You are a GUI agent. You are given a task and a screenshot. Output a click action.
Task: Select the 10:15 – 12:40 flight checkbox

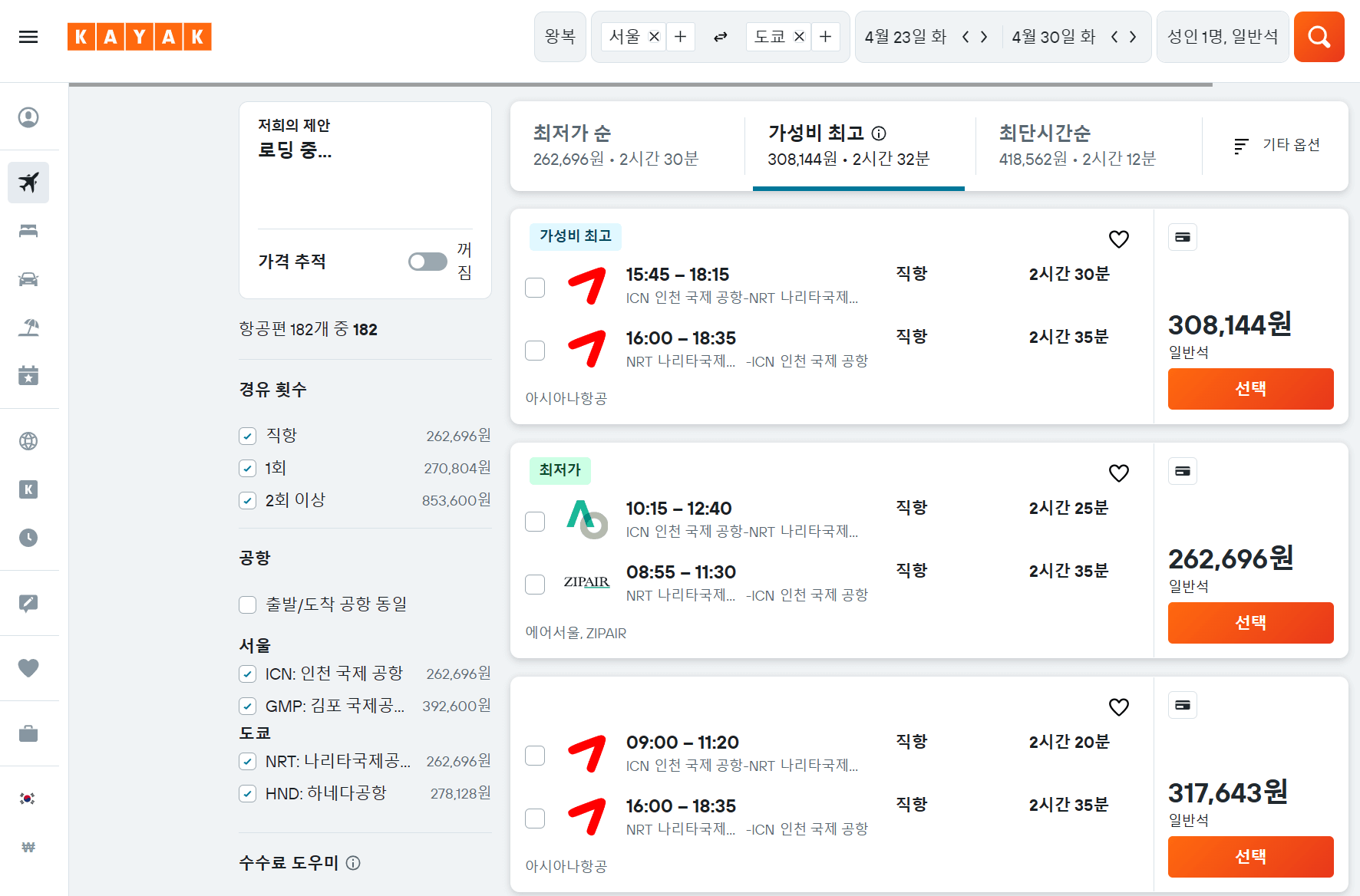(x=535, y=522)
